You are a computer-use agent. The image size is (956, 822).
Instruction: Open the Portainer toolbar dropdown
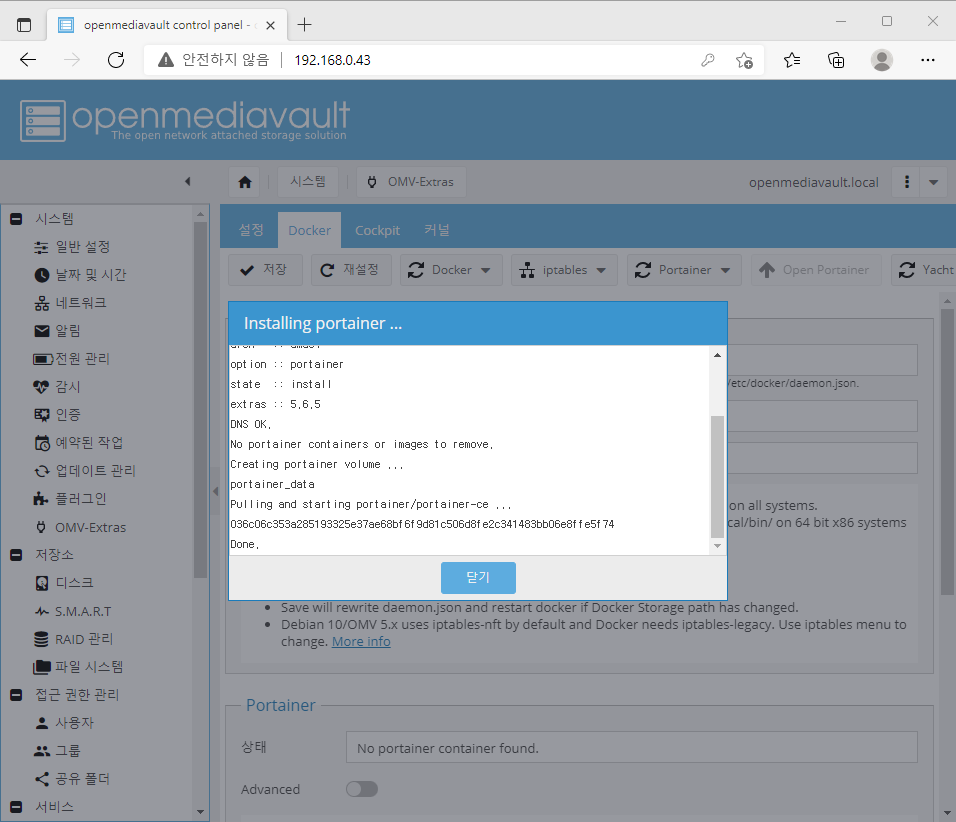tap(684, 270)
